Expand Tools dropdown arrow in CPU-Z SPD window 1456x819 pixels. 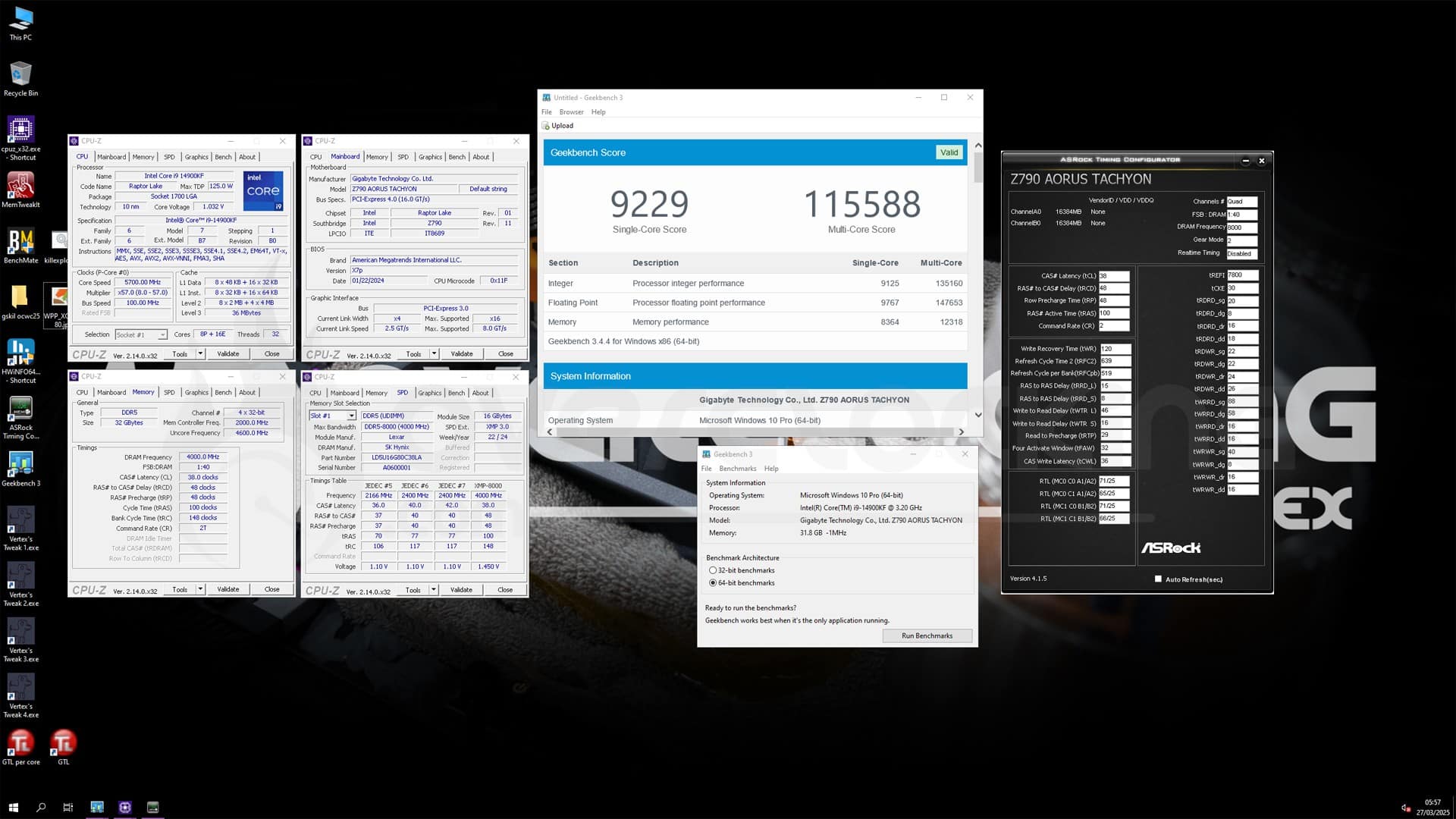click(434, 589)
